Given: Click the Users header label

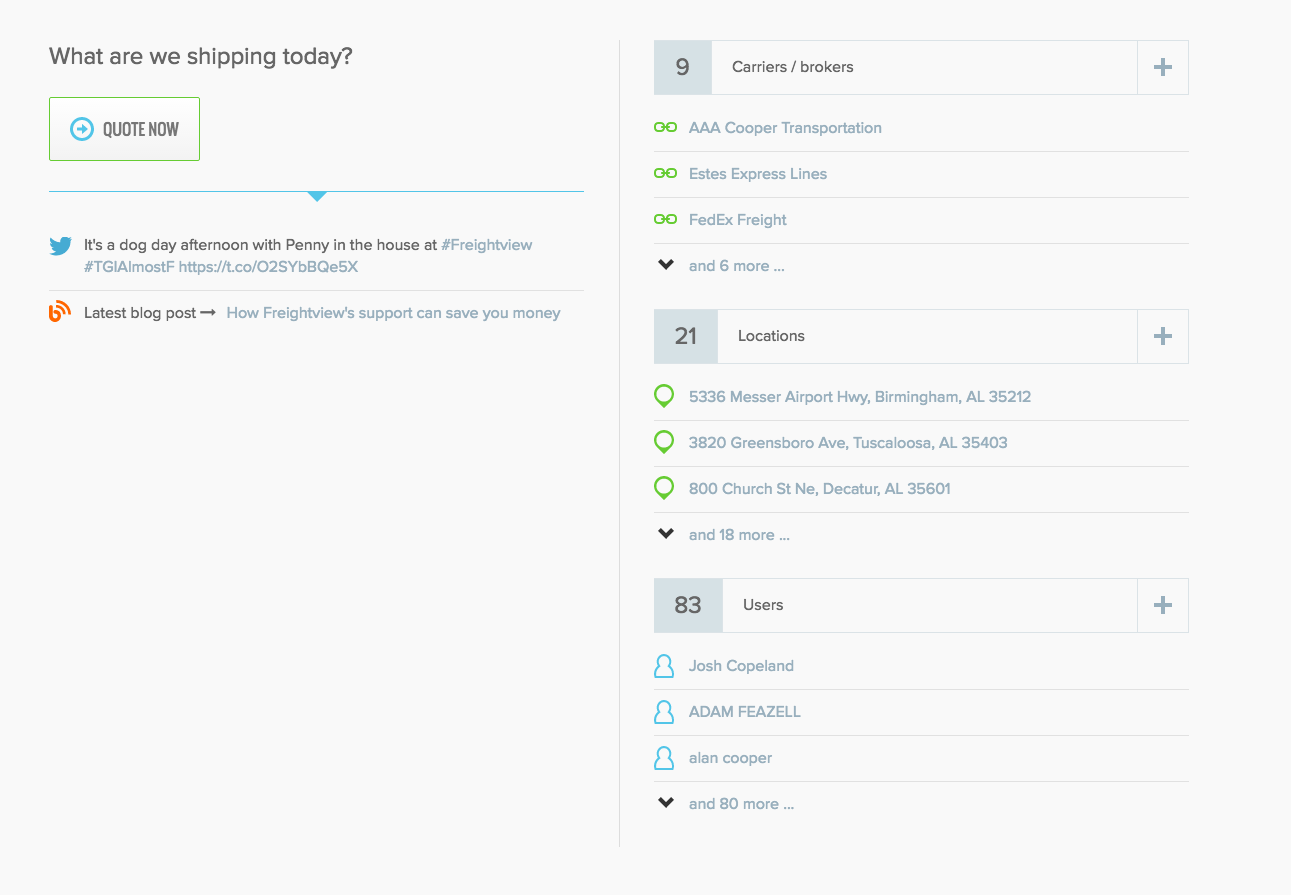Looking at the screenshot, I should (x=763, y=605).
